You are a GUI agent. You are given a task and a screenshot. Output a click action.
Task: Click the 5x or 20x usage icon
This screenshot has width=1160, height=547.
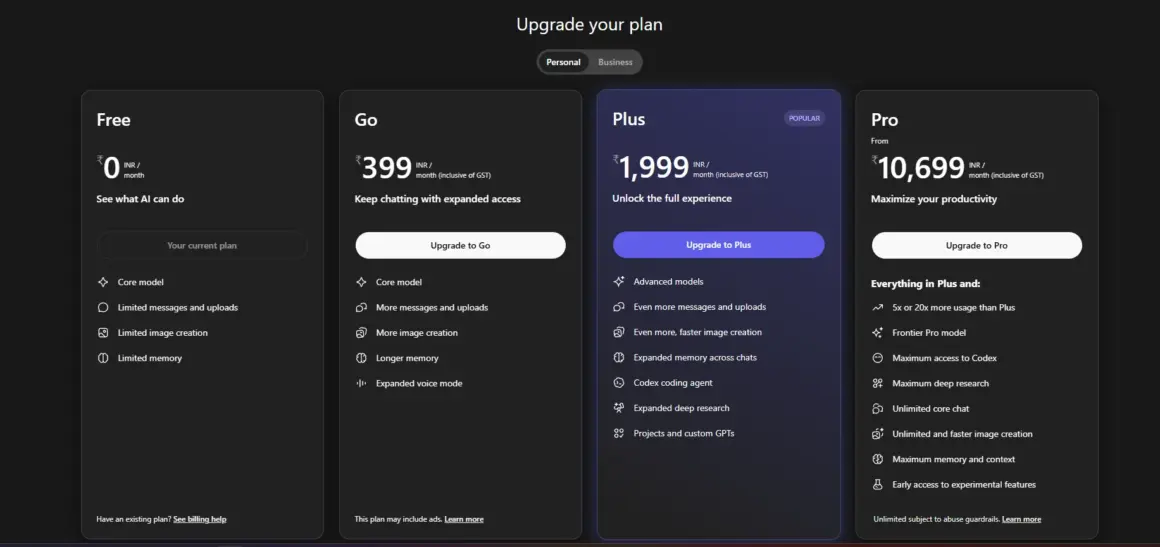click(877, 308)
